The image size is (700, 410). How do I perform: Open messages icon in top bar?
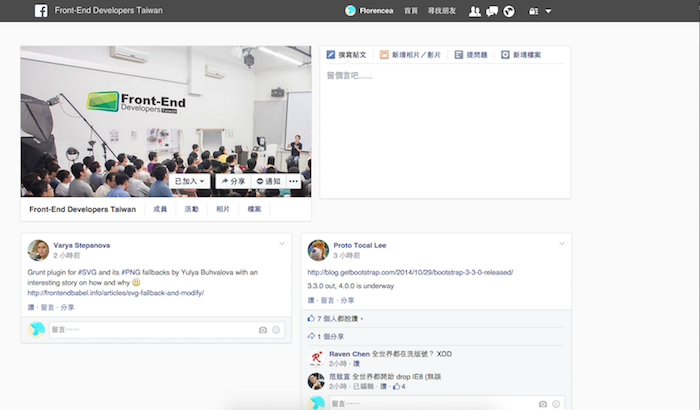click(492, 11)
